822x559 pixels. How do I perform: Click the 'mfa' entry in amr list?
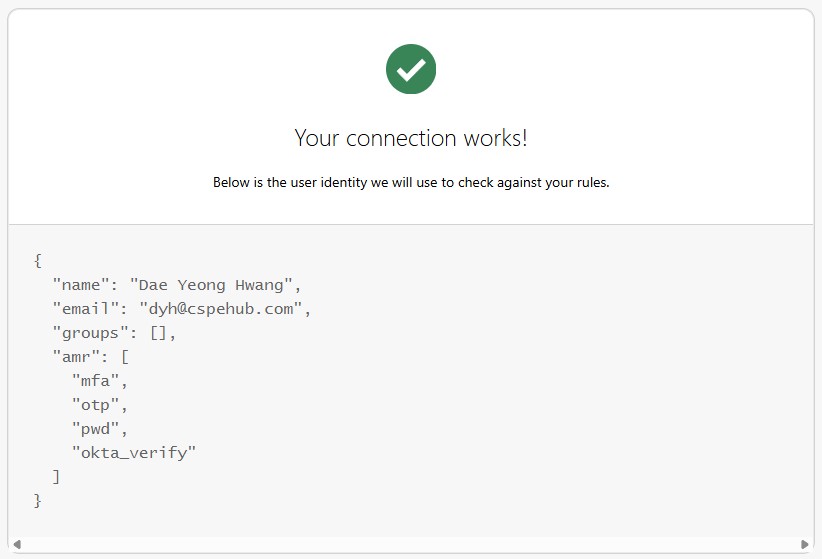click(95, 381)
